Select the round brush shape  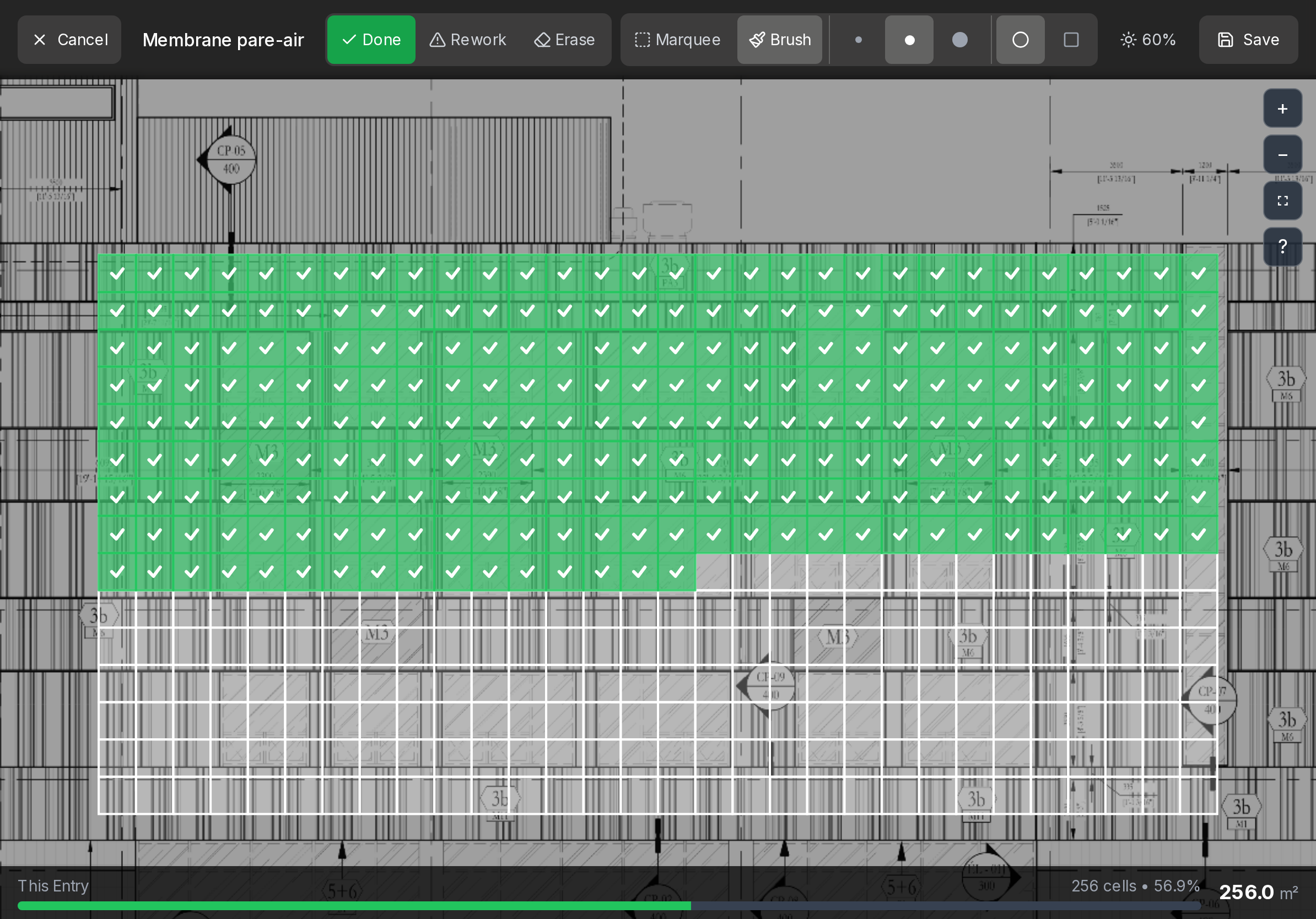pyautogui.click(x=1020, y=40)
